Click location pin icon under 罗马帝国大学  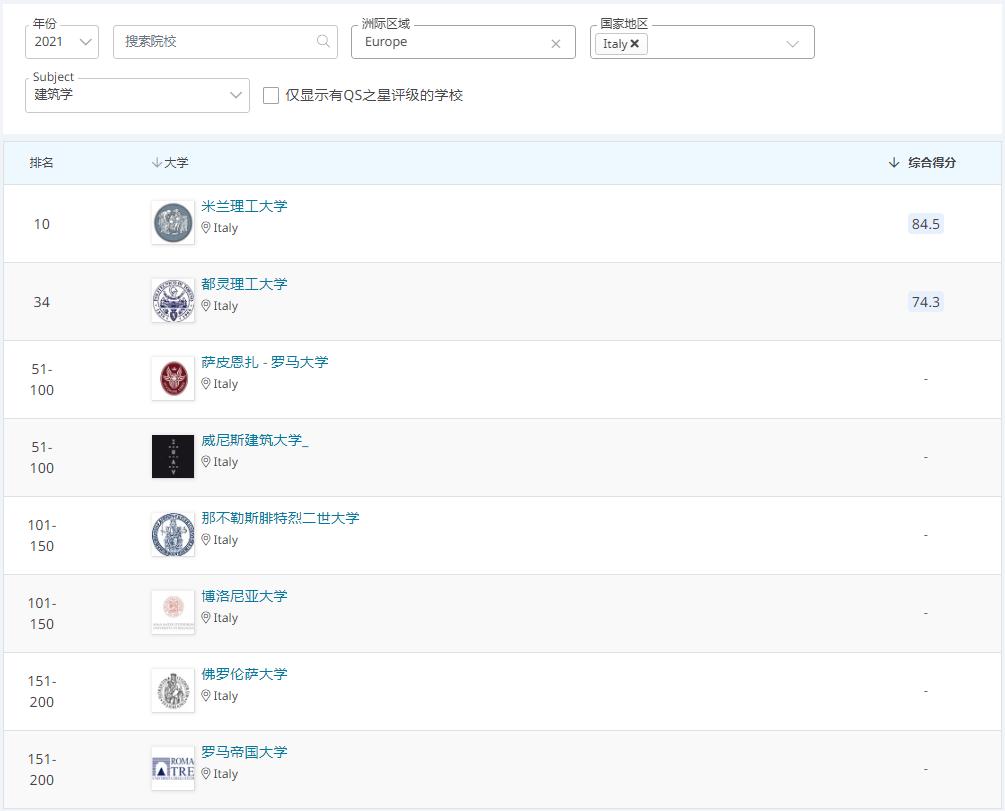point(206,774)
